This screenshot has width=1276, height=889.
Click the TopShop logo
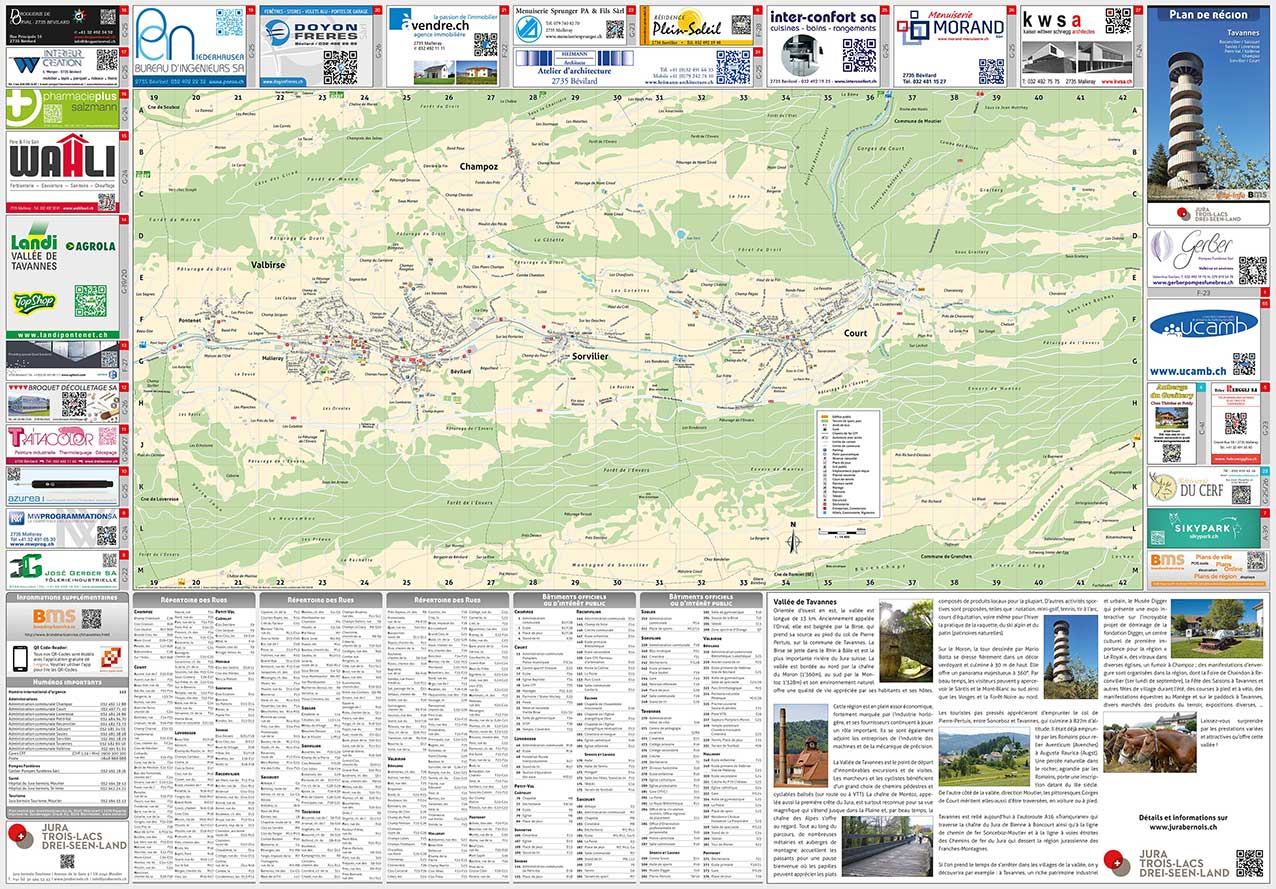pos(35,301)
